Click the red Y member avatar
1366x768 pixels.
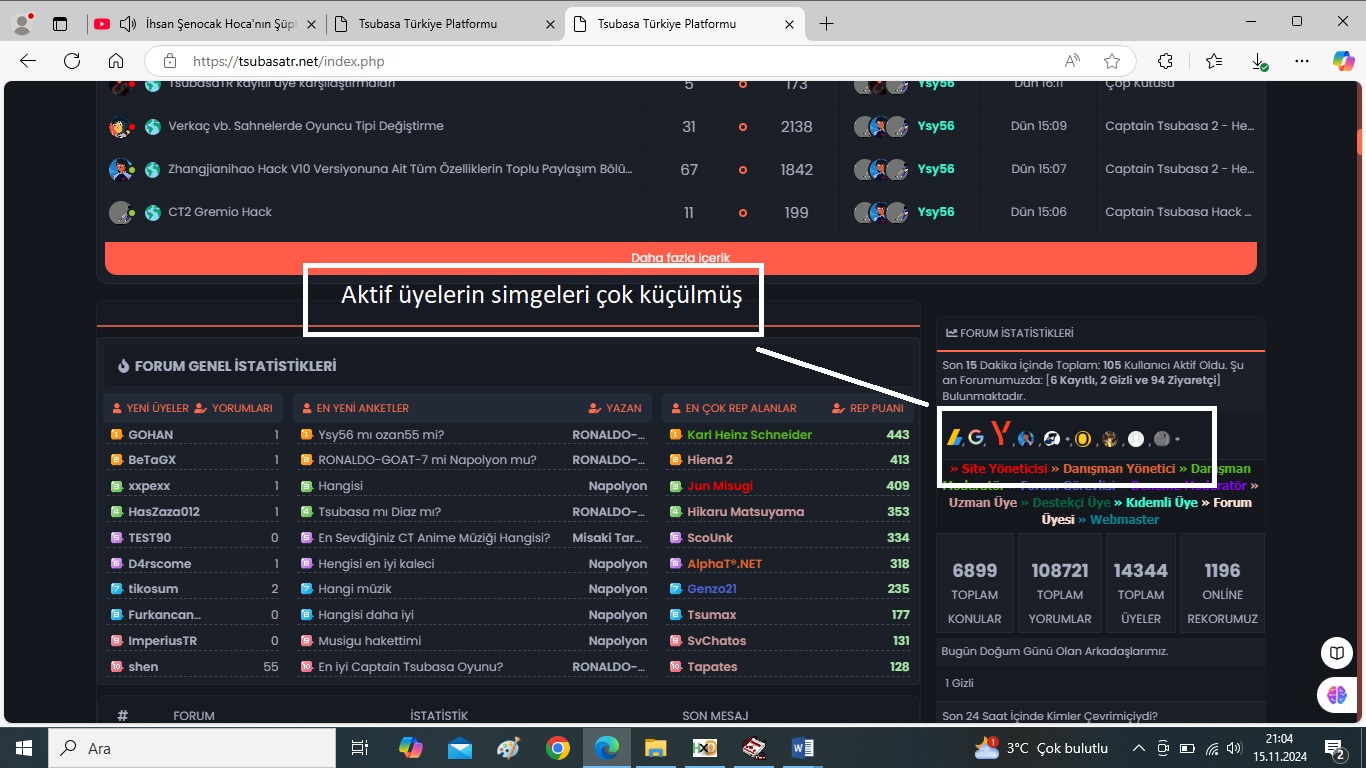(x=1001, y=433)
